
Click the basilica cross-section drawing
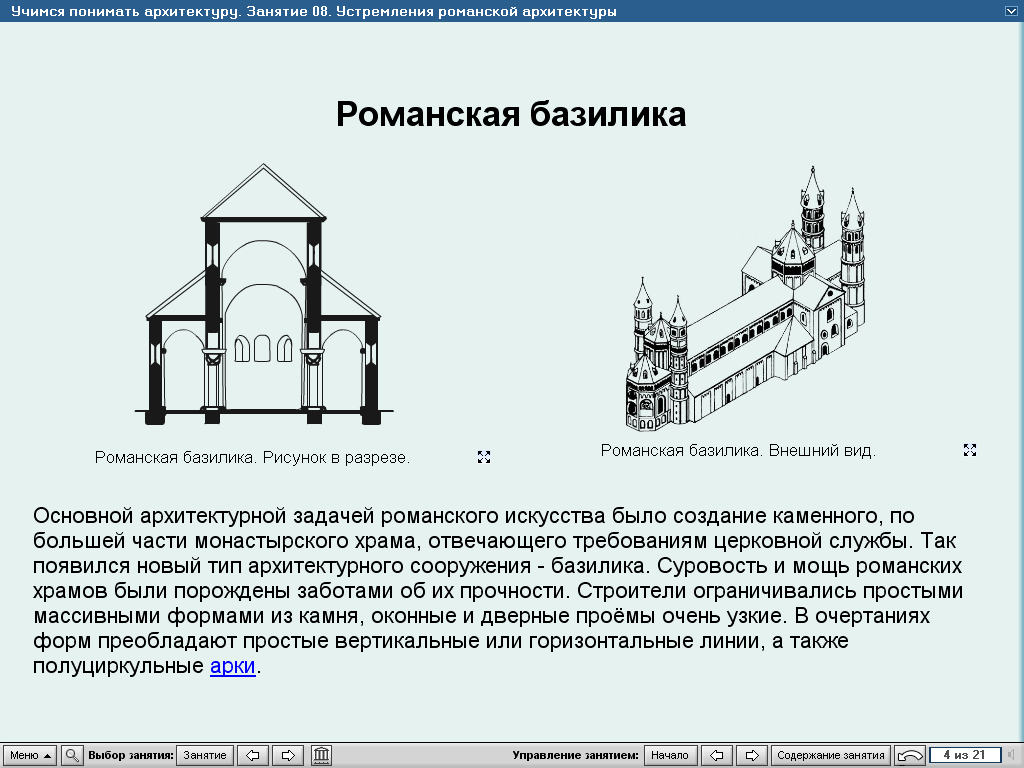coord(264,294)
